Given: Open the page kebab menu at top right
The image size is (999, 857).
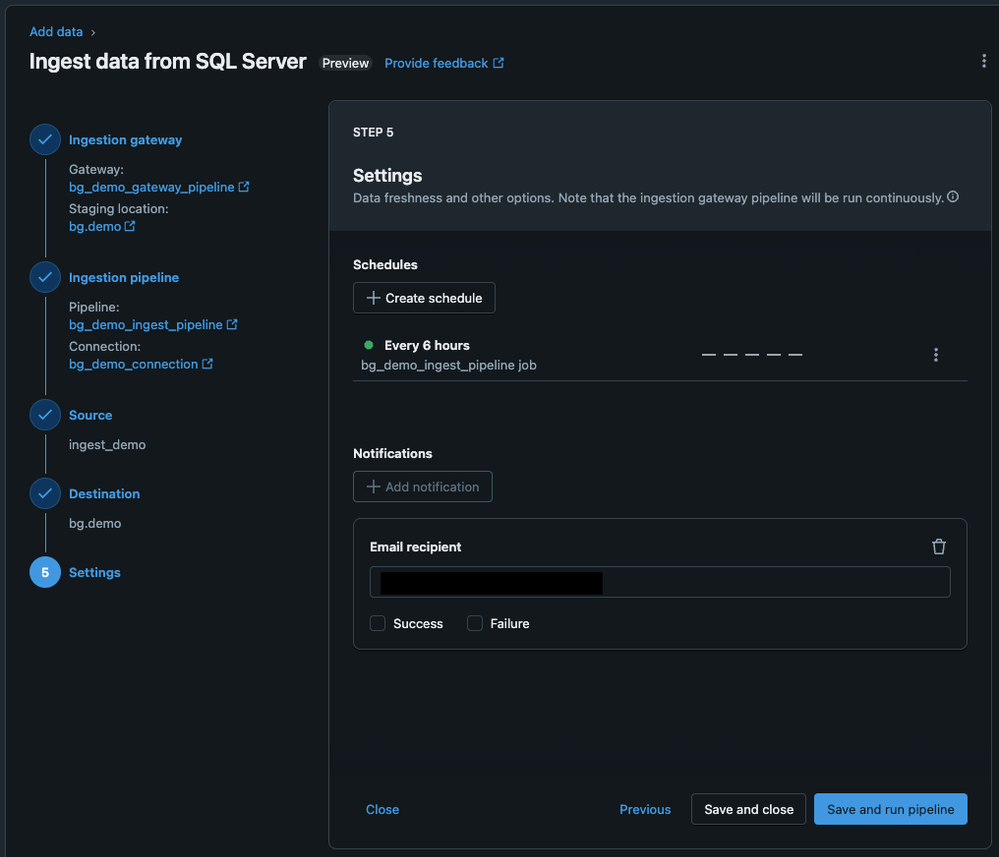Looking at the screenshot, I should pyautogui.click(x=984, y=61).
